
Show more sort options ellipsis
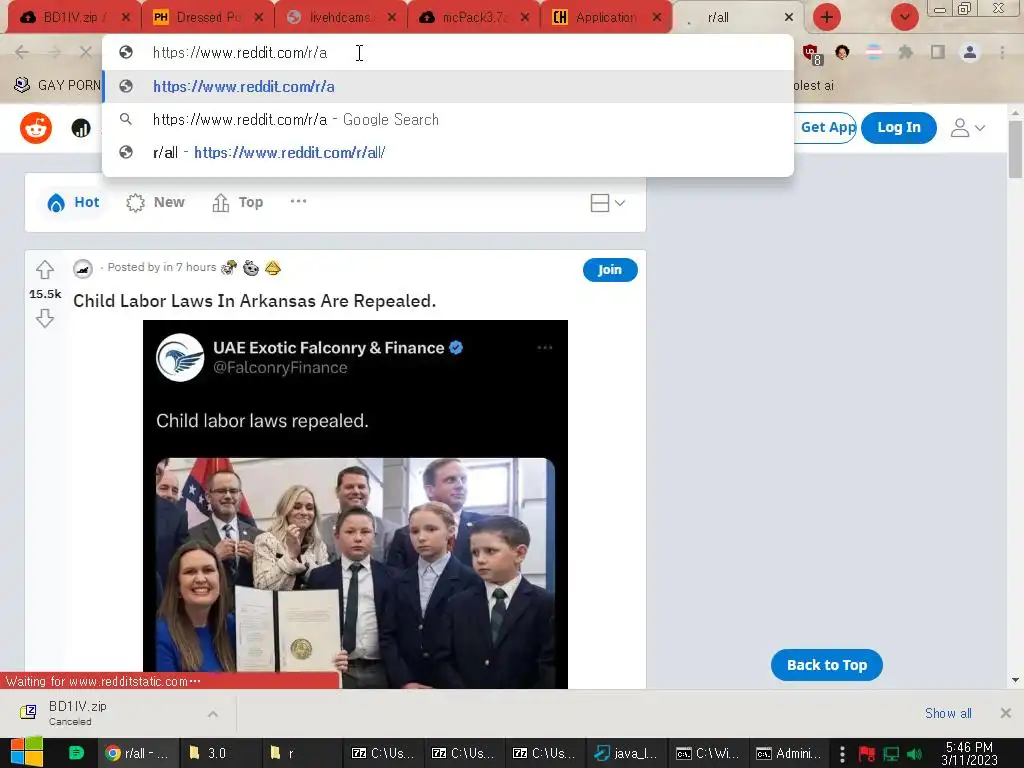tap(298, 201)
